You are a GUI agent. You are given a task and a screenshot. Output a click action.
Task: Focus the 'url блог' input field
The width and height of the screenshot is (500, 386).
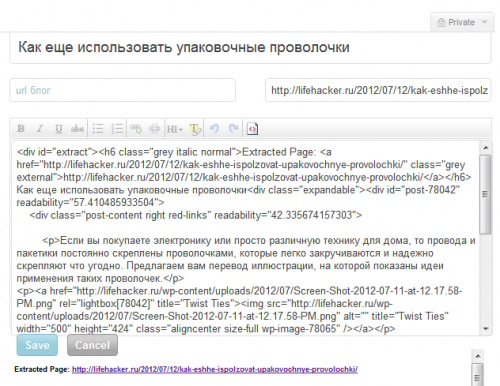[122, 90]
